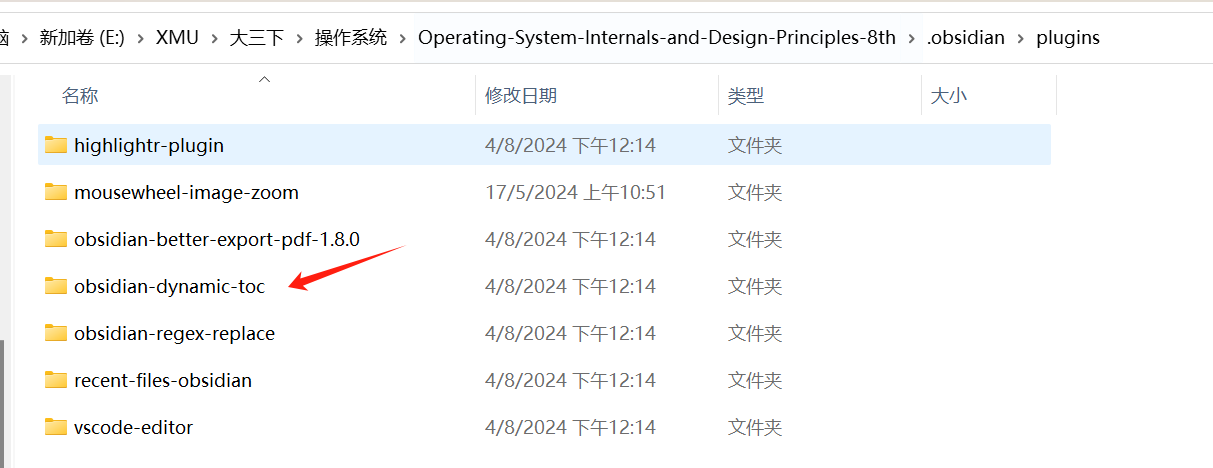Click mousewheel-image-zoom date 17/5/2024 上午10:51

pyautogui.click(x=575, y=192)
